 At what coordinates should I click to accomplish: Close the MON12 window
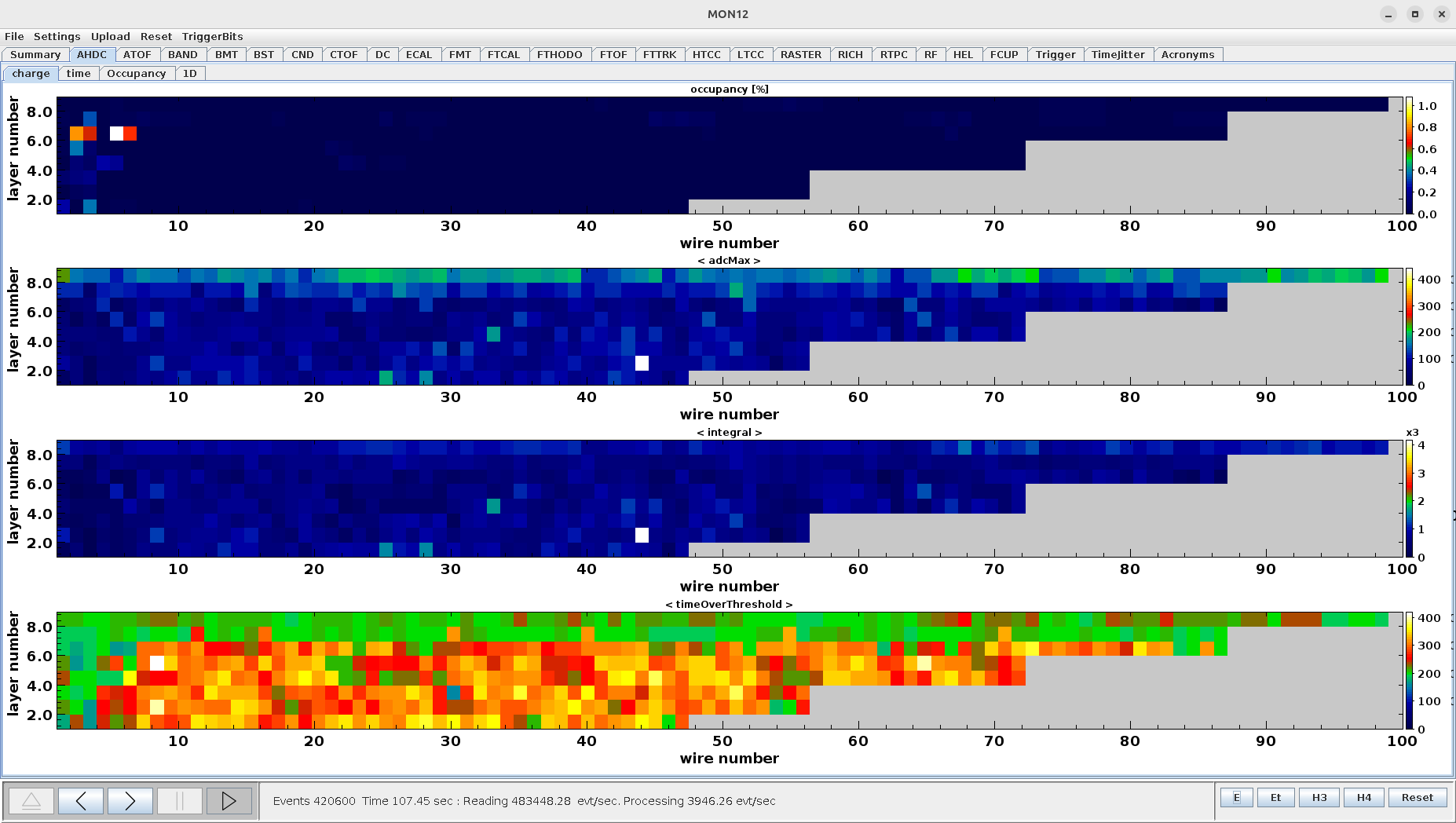(1442, 14)
